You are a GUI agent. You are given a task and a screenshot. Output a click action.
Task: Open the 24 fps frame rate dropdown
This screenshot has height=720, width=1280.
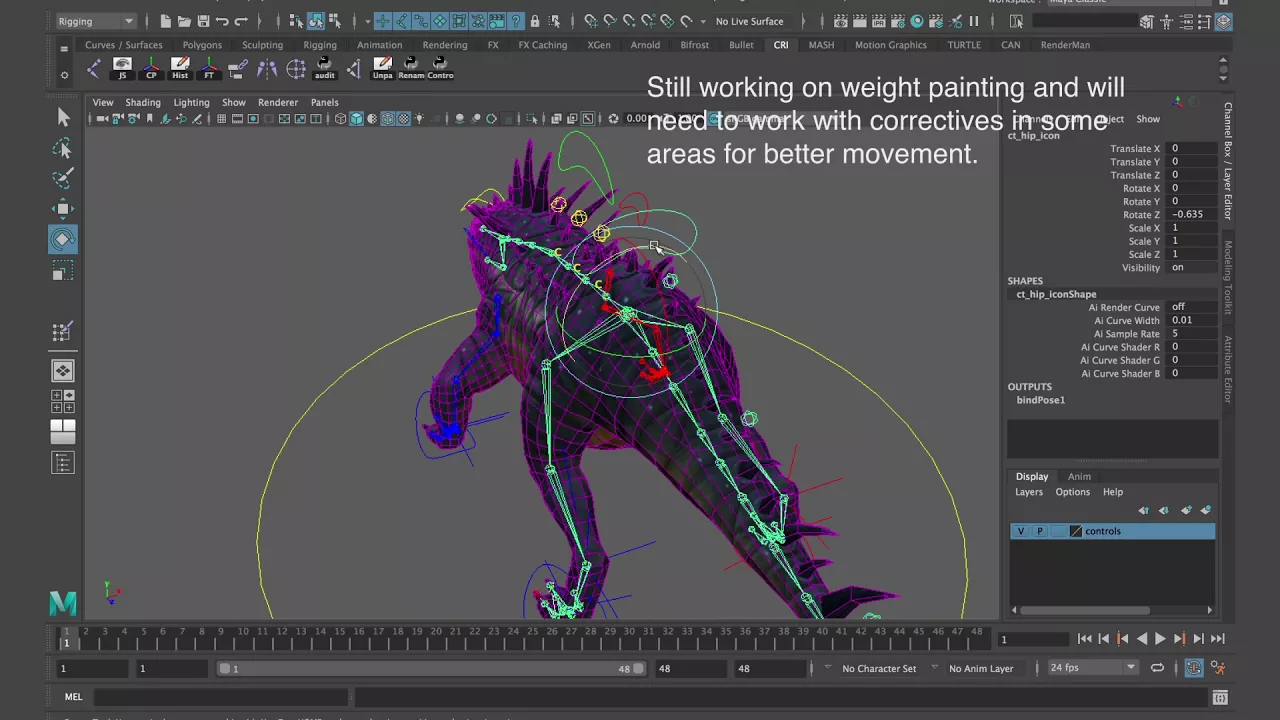coord(1092,668)
